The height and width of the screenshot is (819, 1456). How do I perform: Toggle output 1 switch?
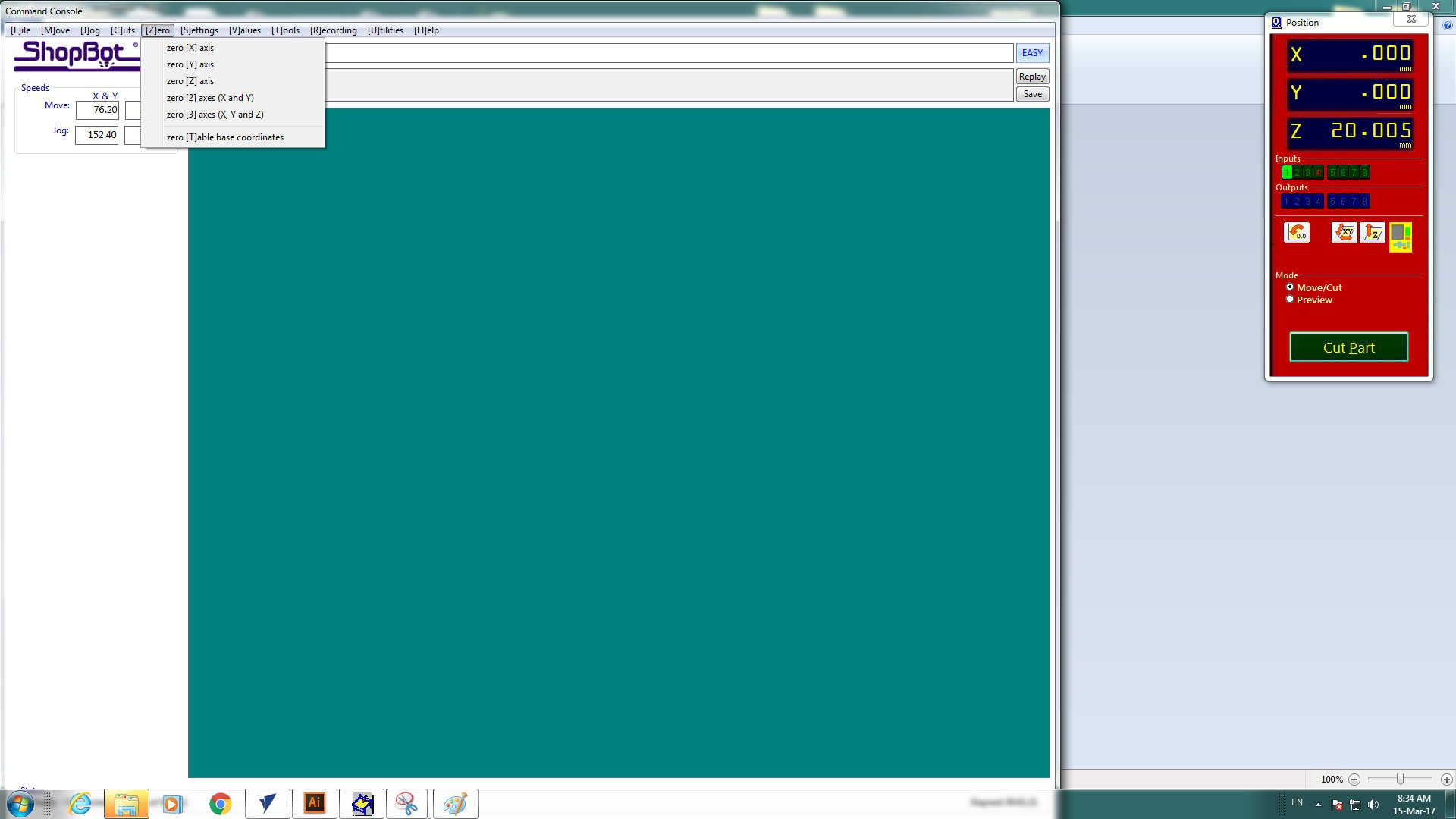coord(1286,202)
